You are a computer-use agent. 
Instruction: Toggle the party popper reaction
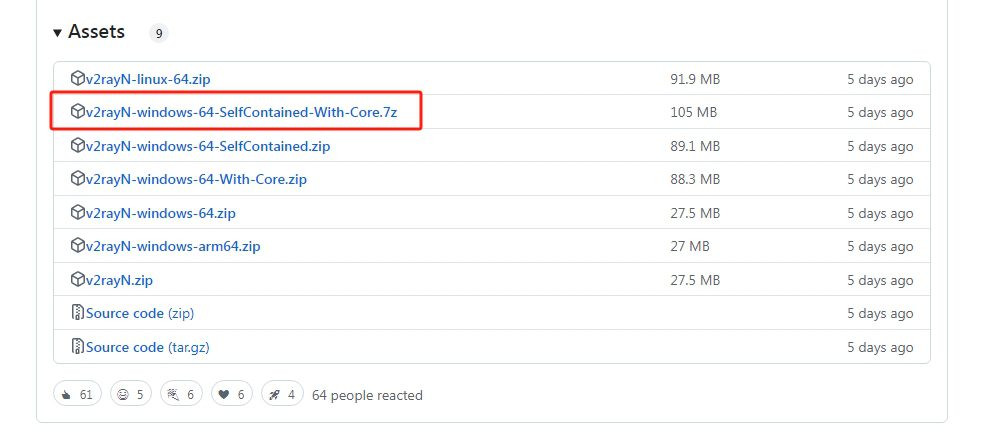tap(179, 395)
